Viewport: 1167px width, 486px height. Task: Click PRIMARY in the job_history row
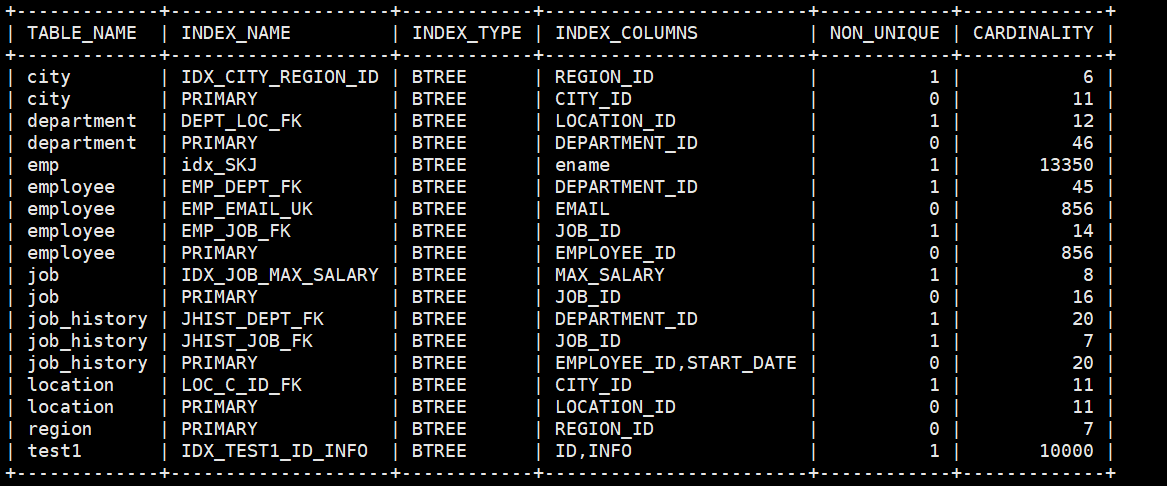(220, 362)
